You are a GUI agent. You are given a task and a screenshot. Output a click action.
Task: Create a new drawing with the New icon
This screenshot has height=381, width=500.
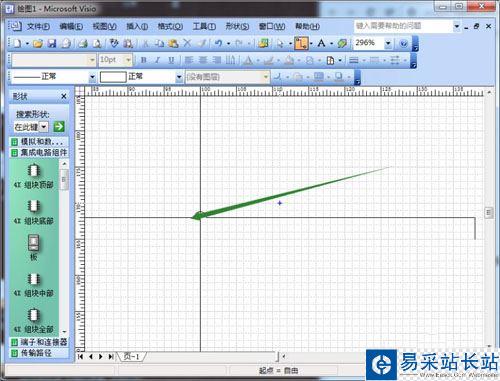[x=17, y=43]
